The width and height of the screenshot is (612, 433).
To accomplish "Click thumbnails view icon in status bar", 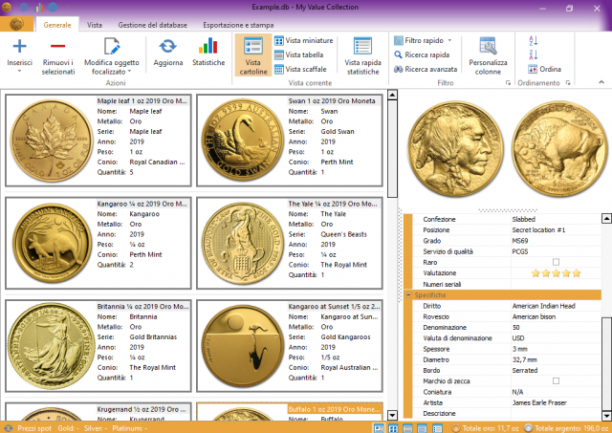I will point(393,428).
